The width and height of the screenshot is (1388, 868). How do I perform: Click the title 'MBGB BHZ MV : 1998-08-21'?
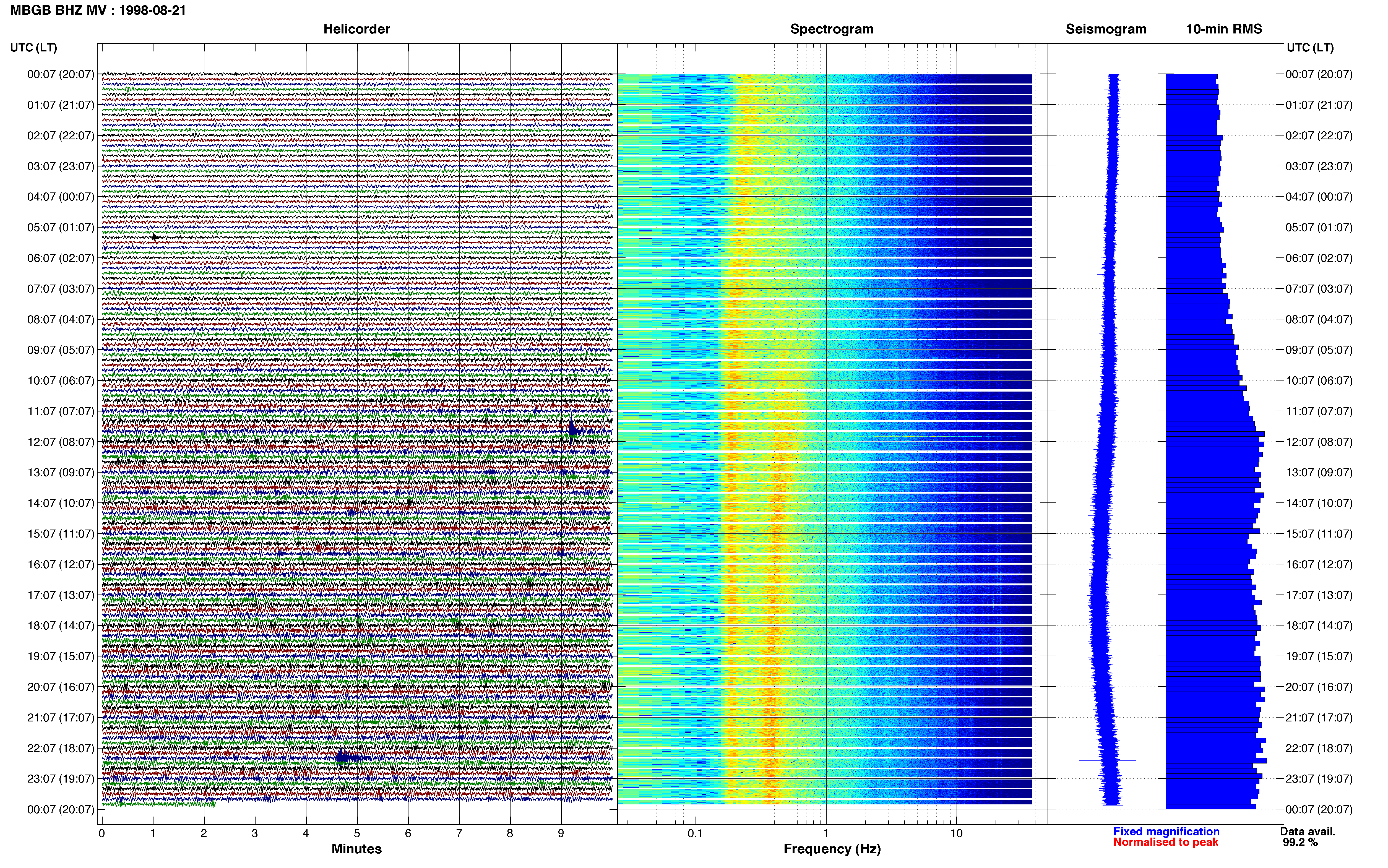pyautogui.click(x=98, y=10)
